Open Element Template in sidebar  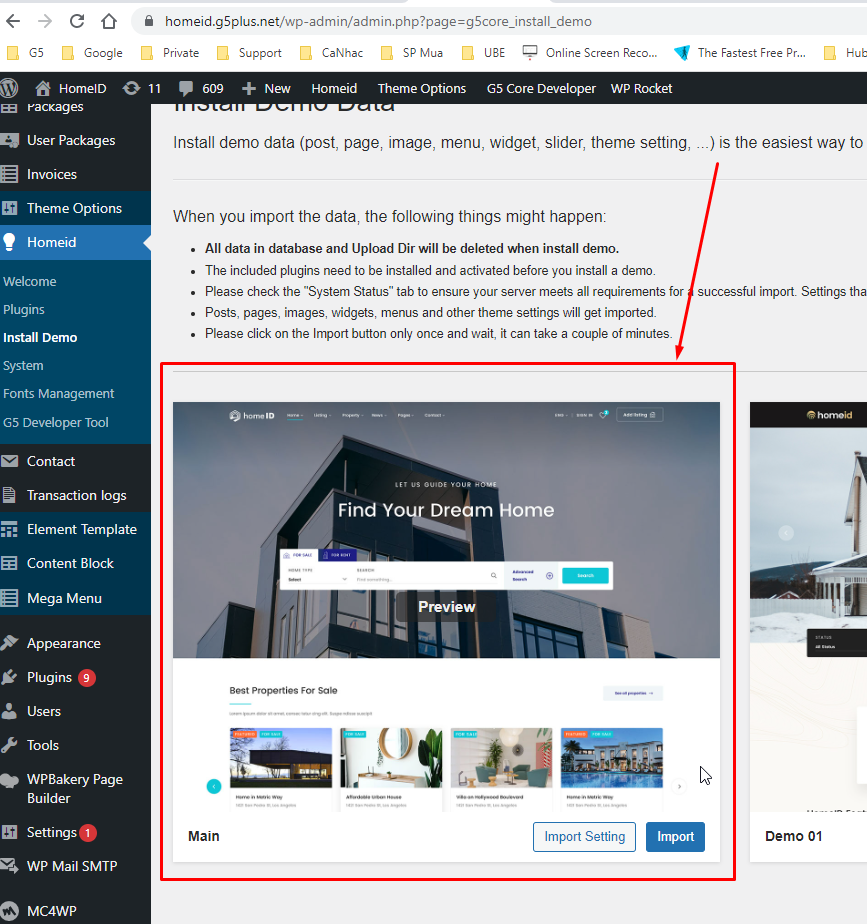click(75, 529)
